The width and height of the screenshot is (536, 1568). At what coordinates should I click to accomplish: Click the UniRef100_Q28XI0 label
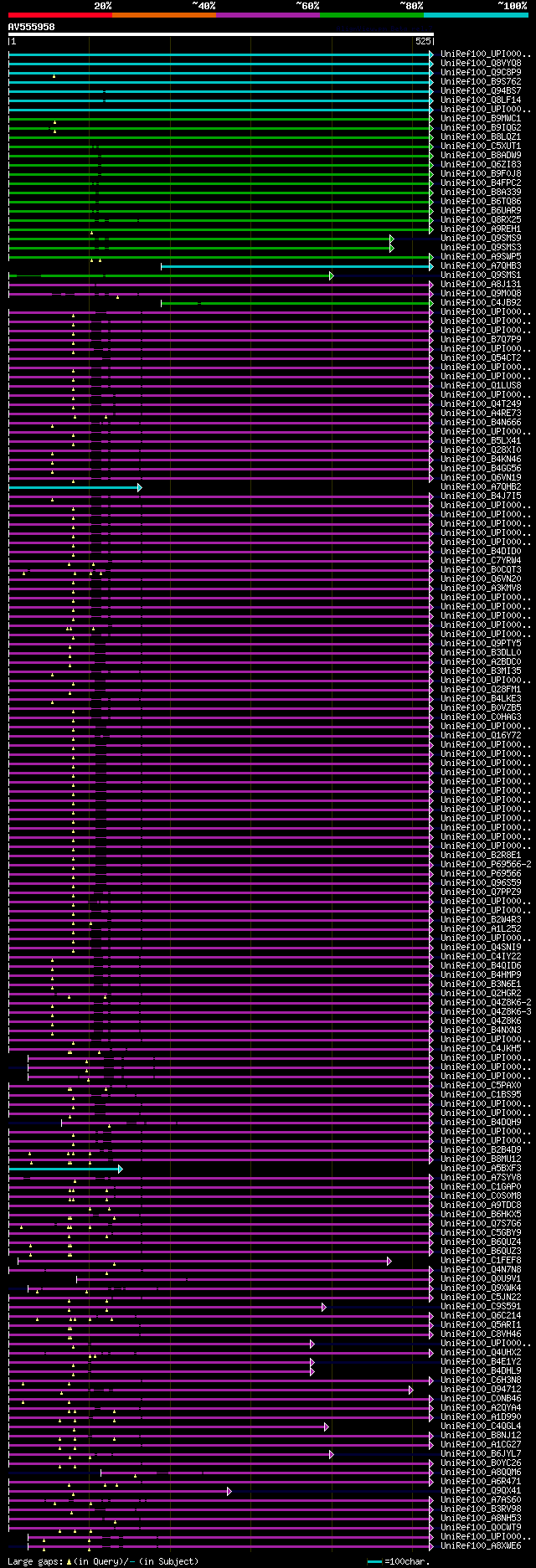[481, 450]
